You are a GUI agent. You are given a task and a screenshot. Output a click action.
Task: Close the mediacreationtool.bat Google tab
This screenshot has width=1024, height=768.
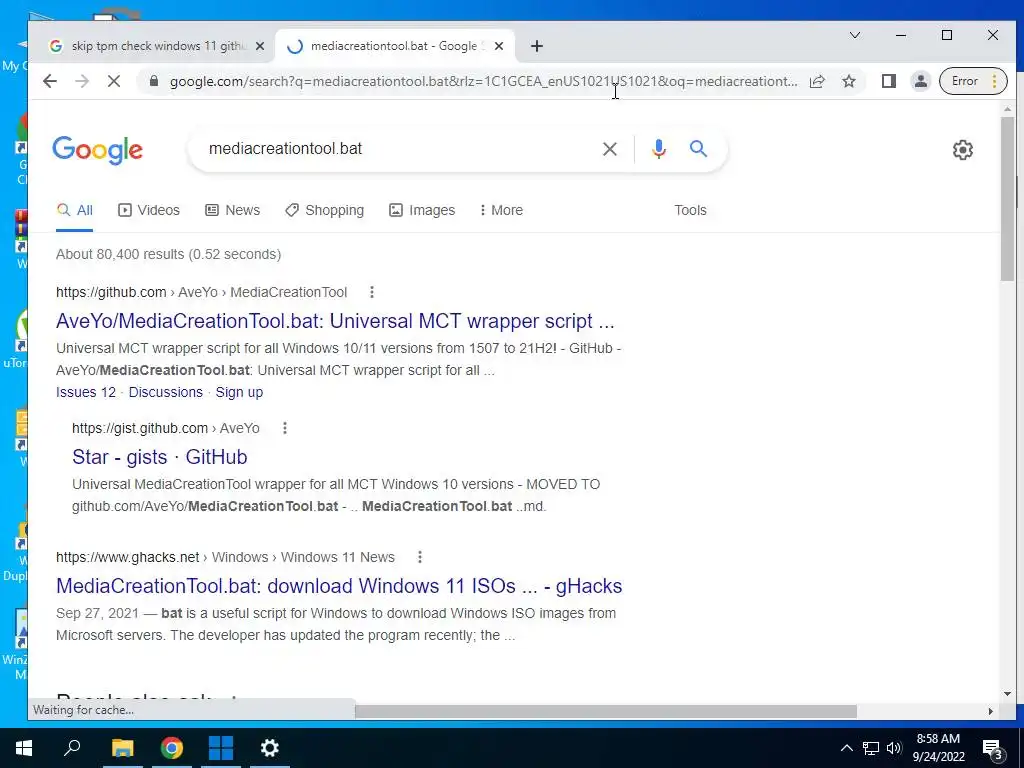(x=499, y=46)
